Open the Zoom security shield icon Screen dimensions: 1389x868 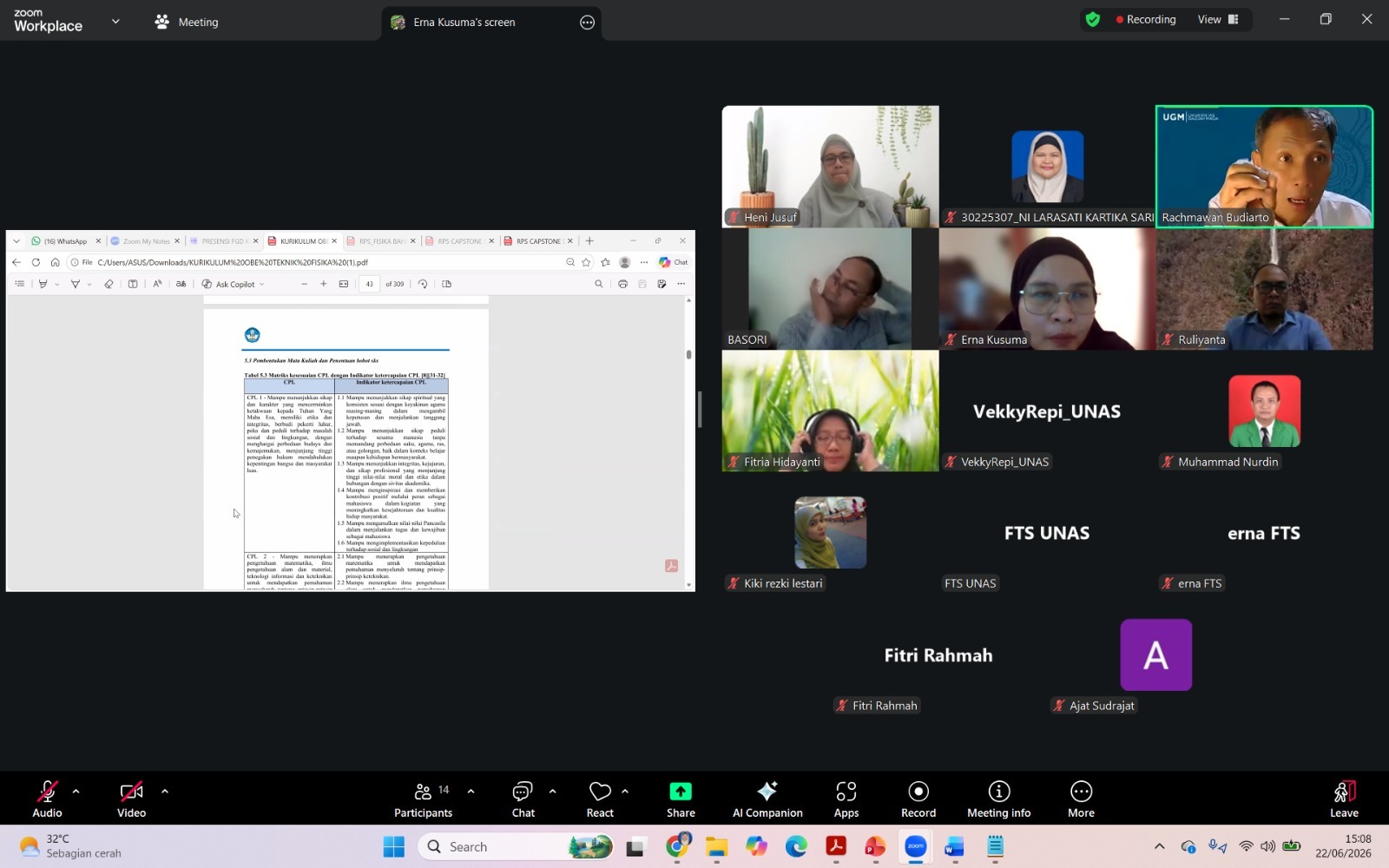(1093, 19)
